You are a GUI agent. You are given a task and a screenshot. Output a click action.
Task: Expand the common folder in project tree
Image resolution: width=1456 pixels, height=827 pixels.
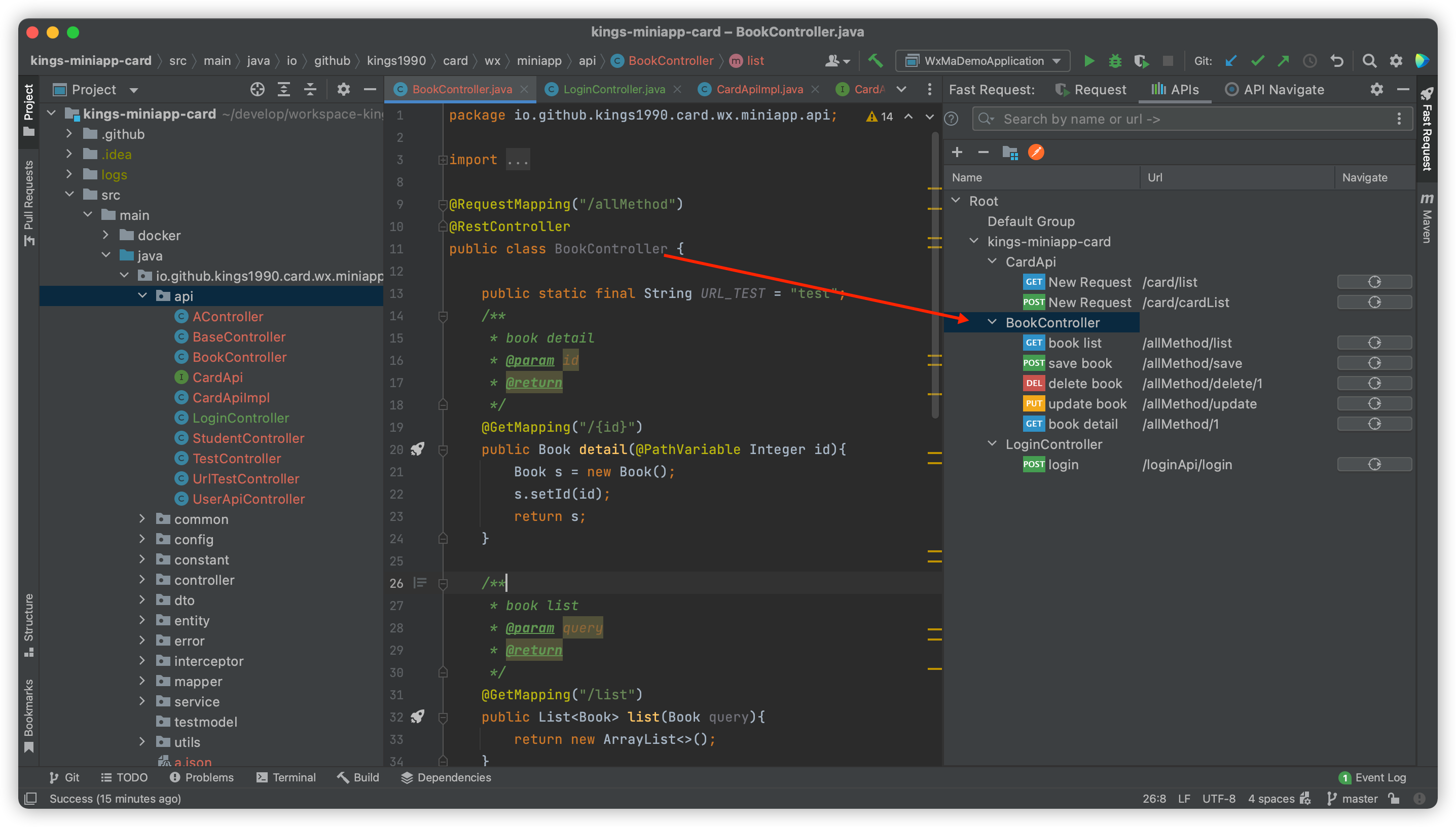(142, 519)
